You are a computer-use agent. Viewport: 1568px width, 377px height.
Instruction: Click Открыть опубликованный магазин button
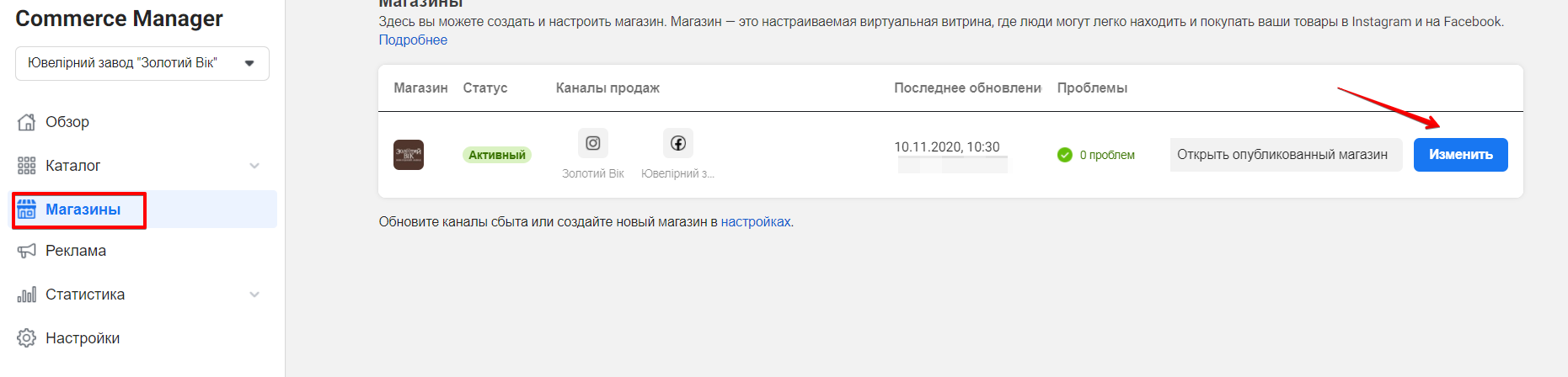[x=1282, y=155]
